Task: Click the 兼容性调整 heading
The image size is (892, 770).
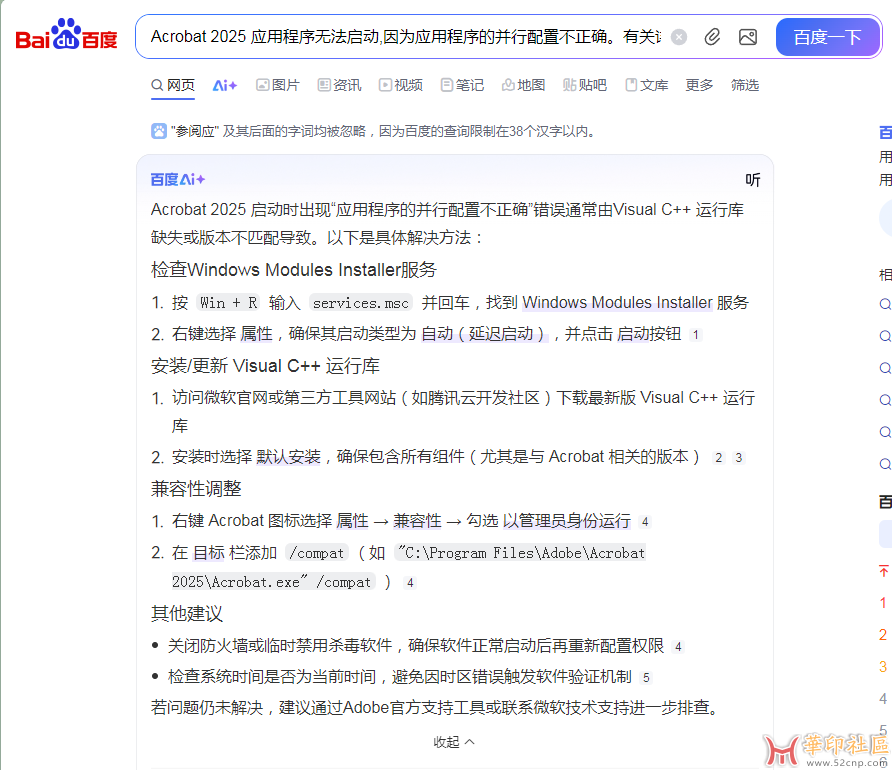Action: tap(196, 489)
